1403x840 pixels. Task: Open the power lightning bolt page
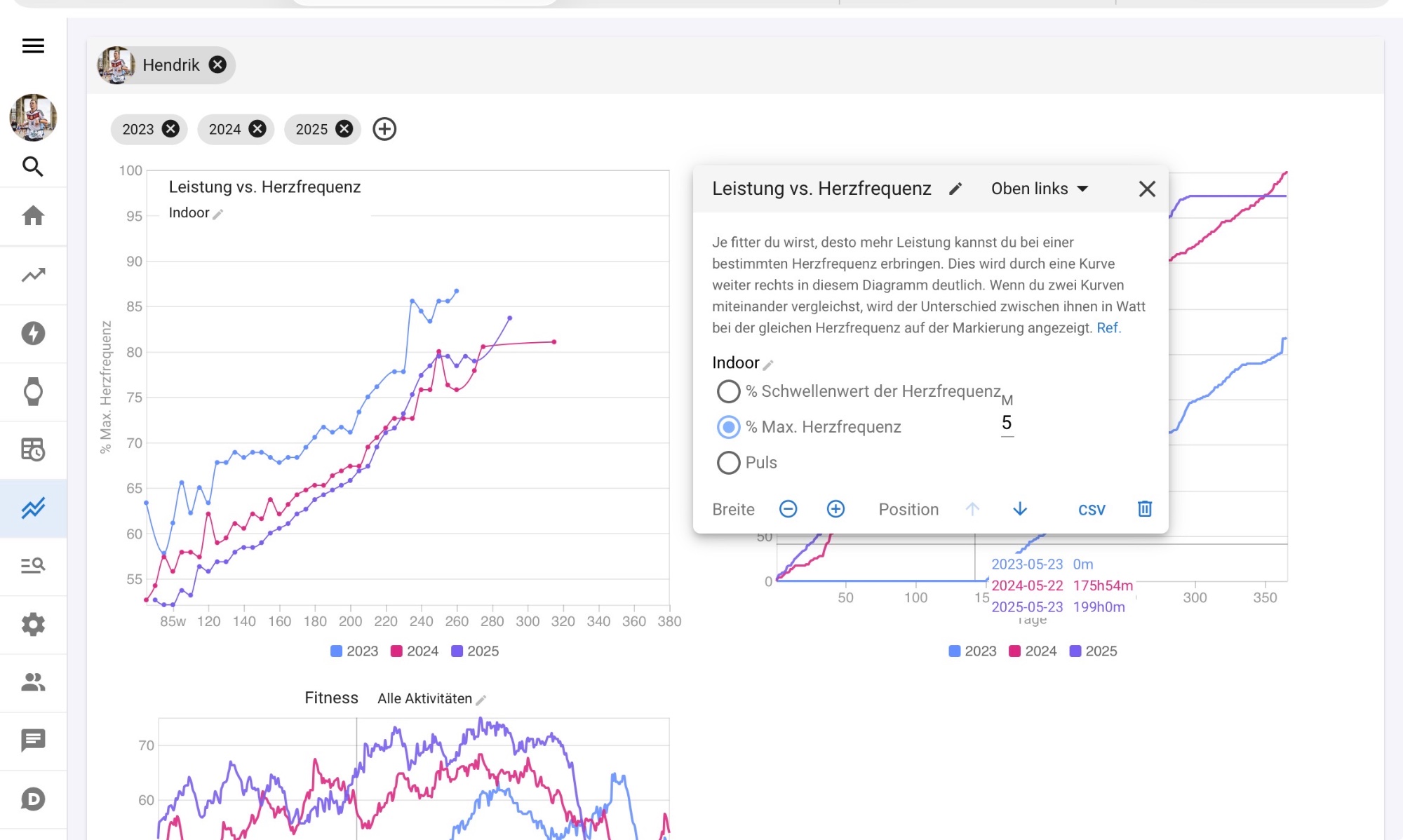click(x=33, y=333)
